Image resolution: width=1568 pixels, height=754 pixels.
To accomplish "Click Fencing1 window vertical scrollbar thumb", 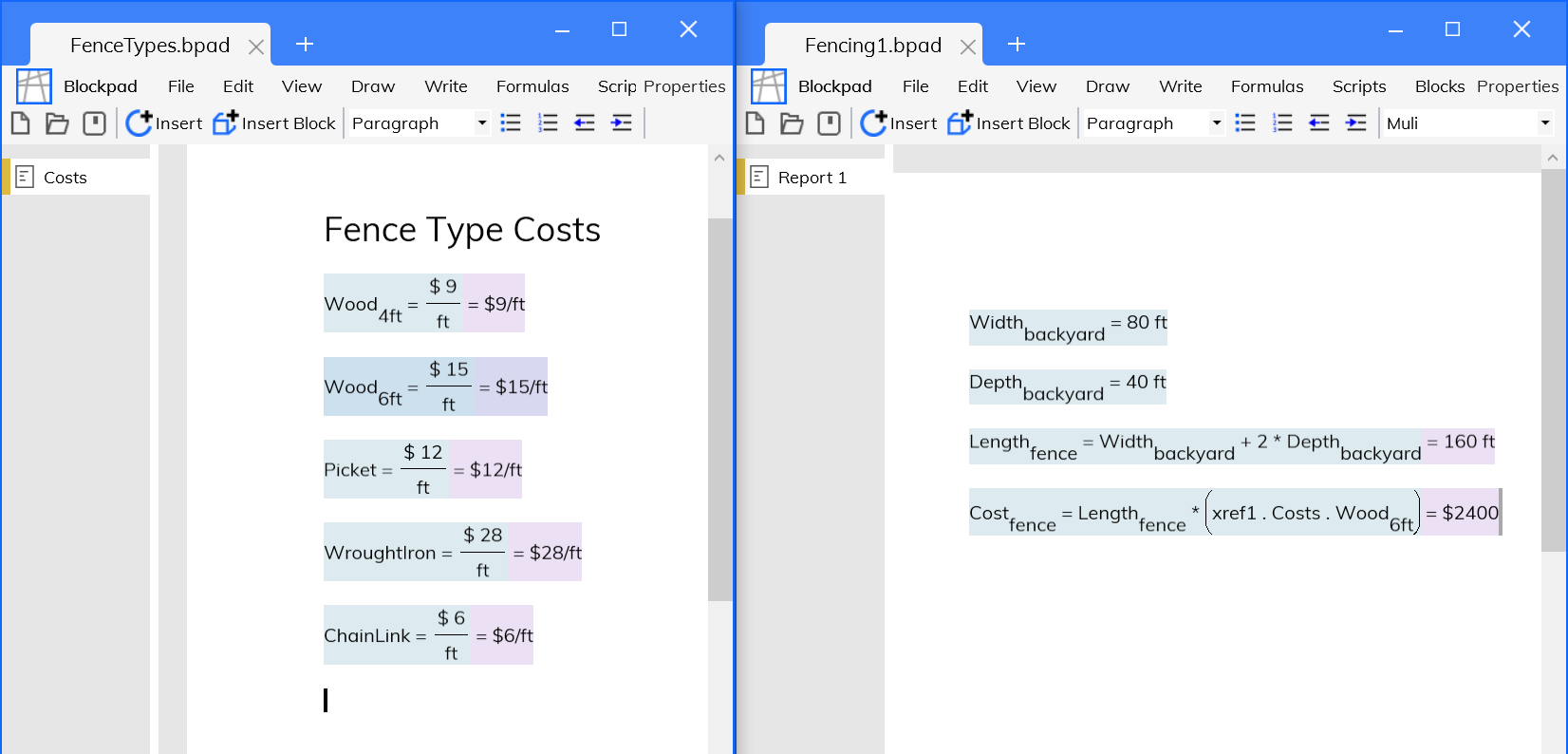I will coord(1554,361).
